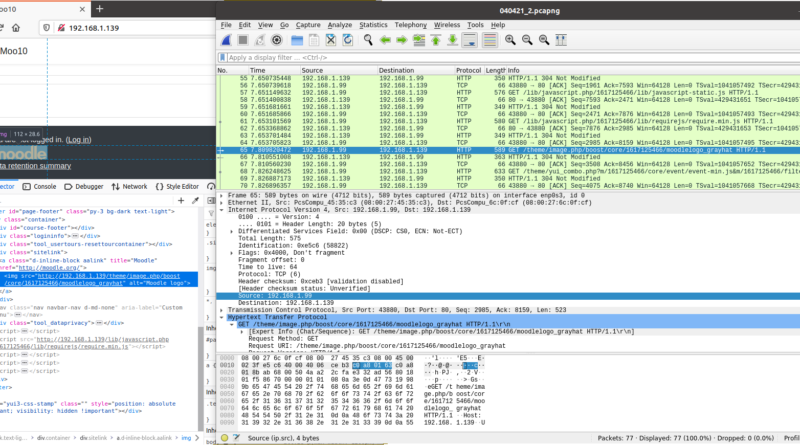Expand the Expert Info item
The height and width of the screenshot is (445, 800).
[242, 331]
